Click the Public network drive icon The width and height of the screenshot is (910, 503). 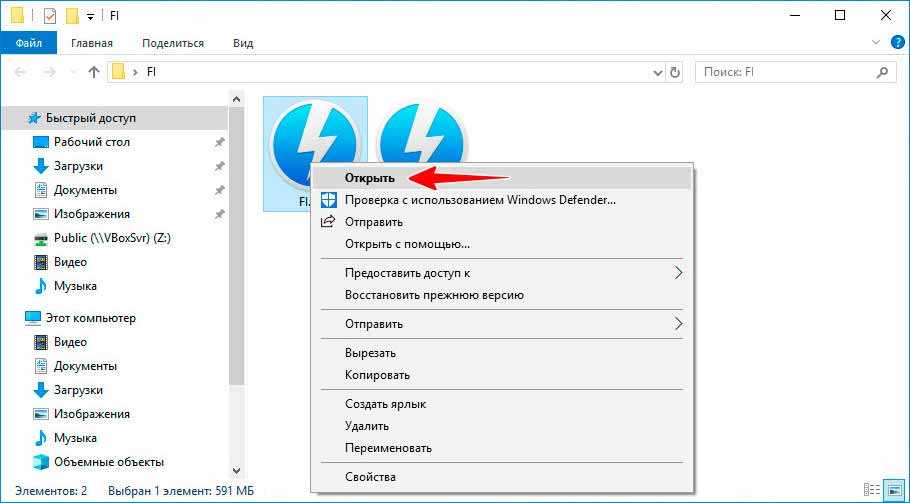(x=41, y=238)
